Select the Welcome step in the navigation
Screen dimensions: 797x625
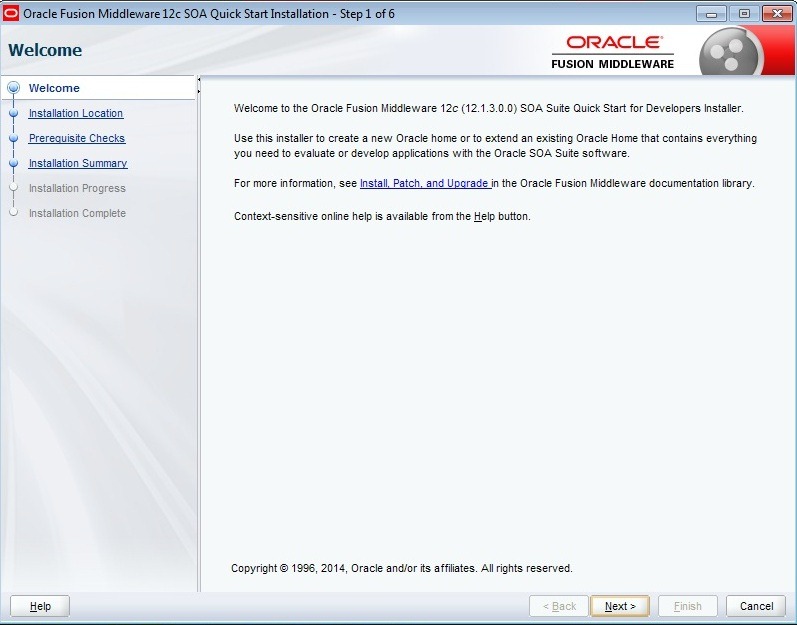pos(54,88)
